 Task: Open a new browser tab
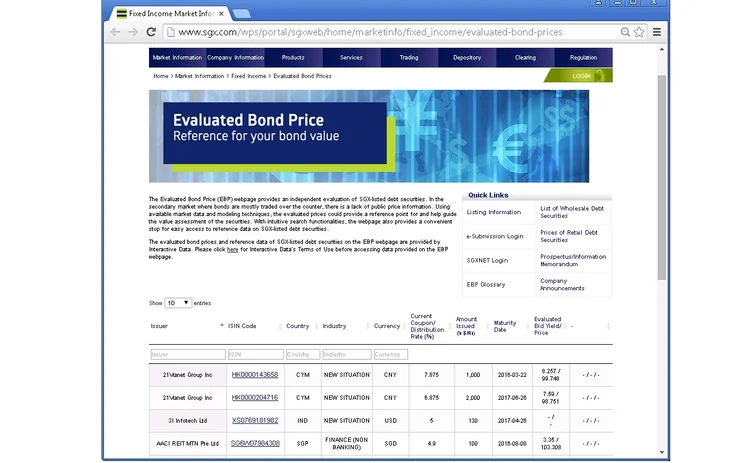(x=242, y=13)
